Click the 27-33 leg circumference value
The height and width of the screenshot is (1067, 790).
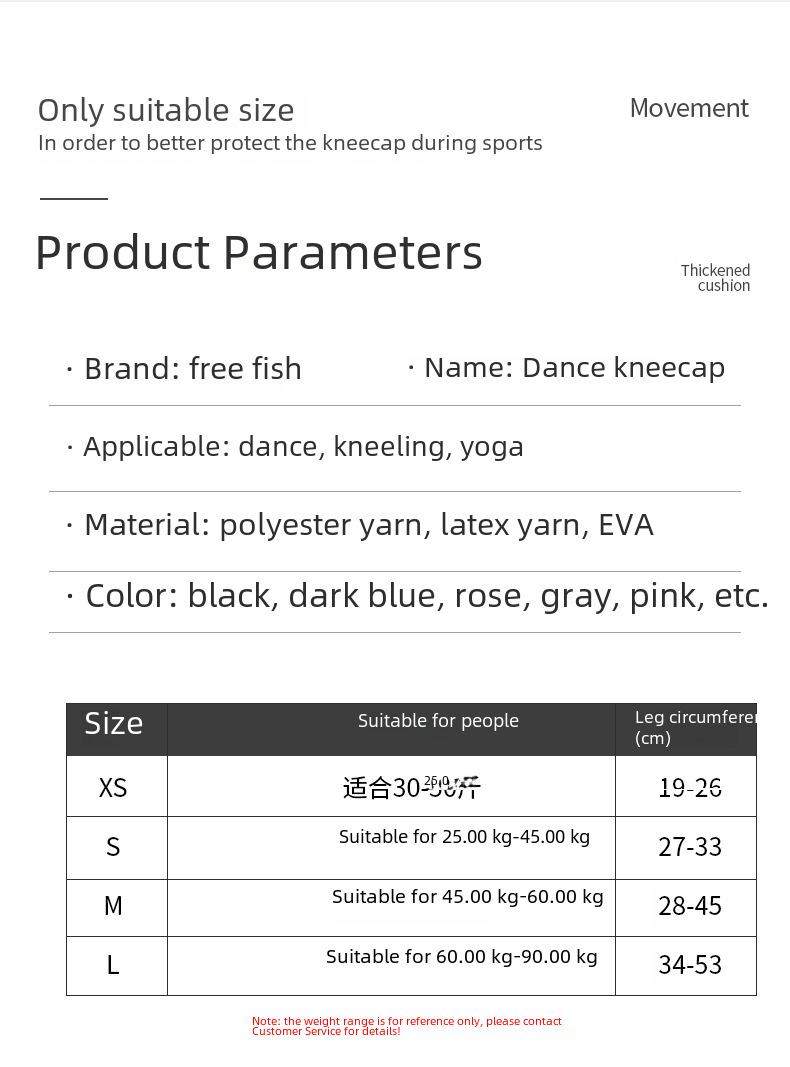(x=690, y=847)
